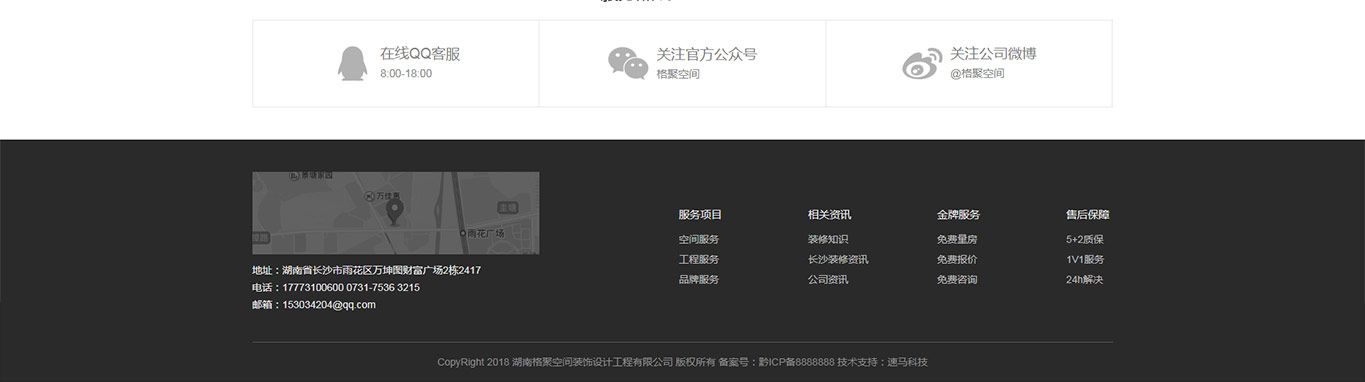The image size is (1365, 382).
Task: Click the QQ penguin icon
Action: click(x=352, y=63)
